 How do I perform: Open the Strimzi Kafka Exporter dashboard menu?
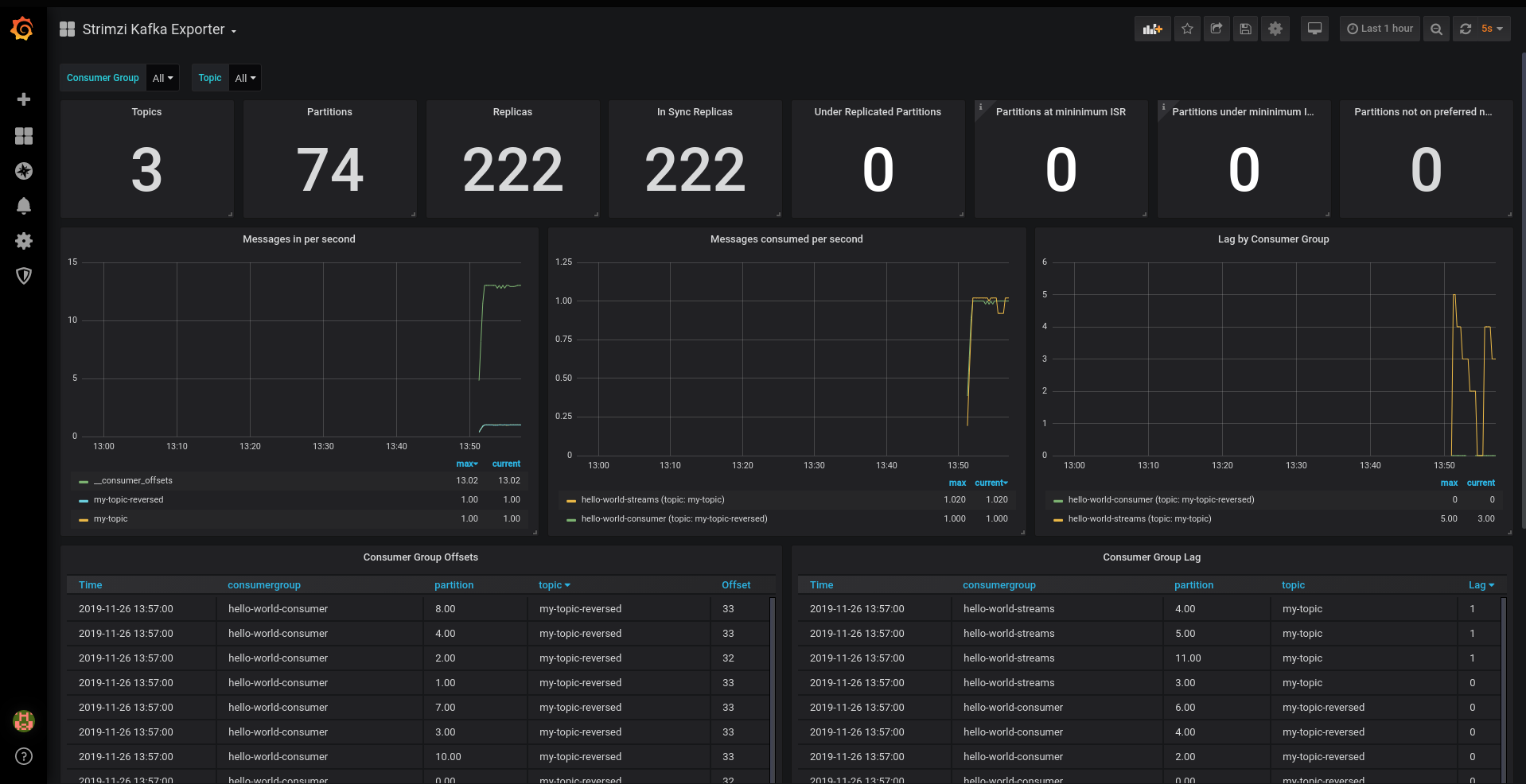pos(158,29)
